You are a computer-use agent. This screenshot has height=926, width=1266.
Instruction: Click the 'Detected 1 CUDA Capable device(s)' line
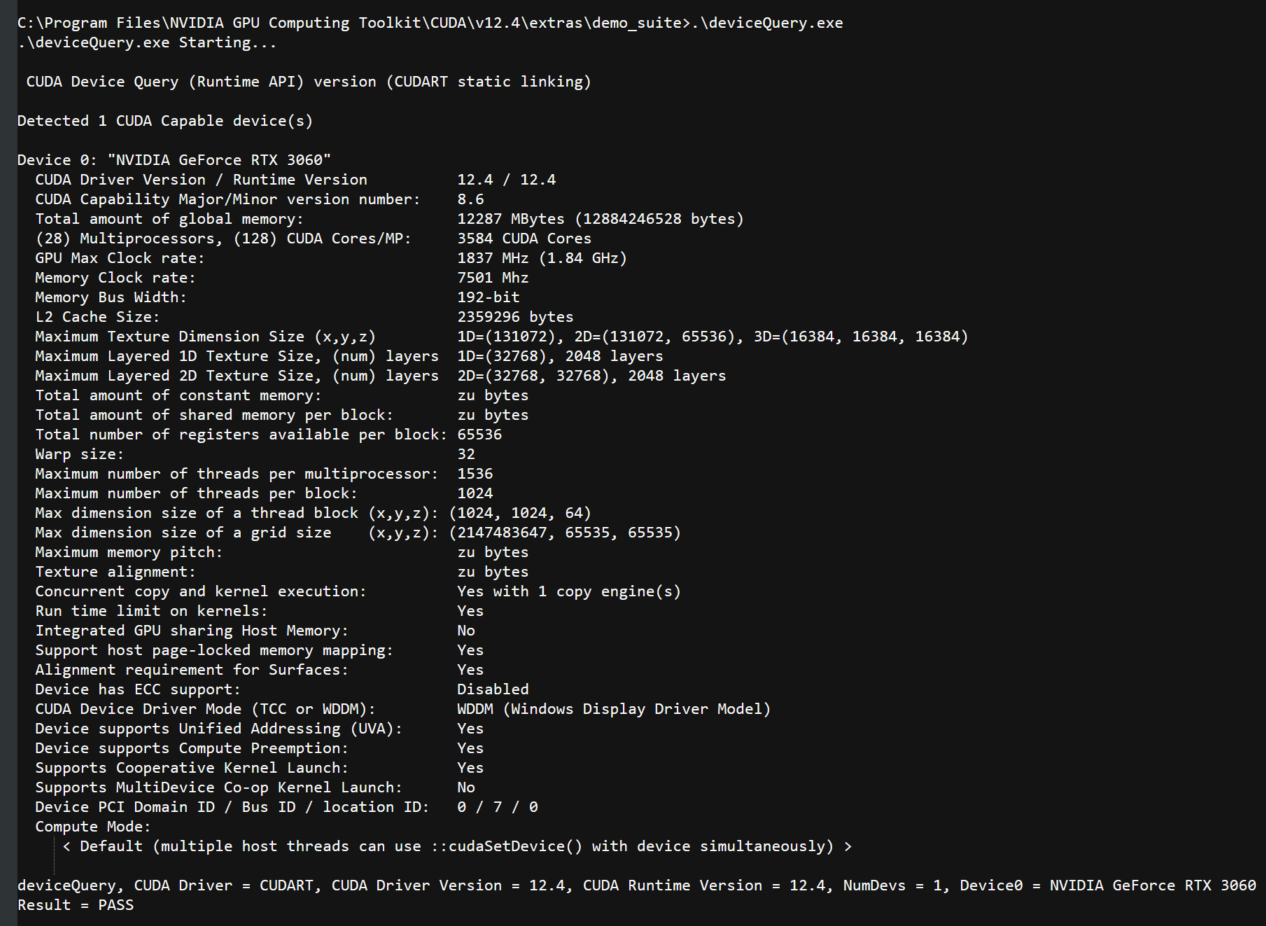165,121
